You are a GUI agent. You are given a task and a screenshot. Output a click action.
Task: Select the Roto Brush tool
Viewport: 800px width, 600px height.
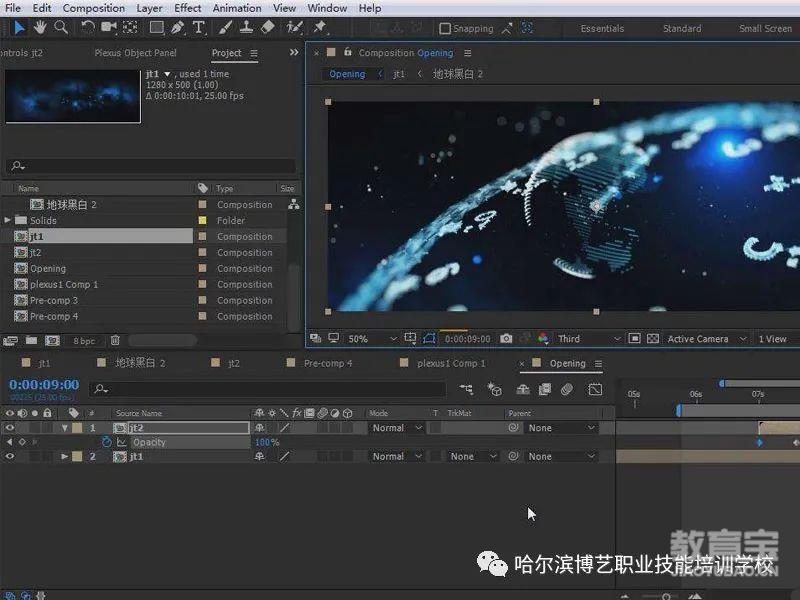(294, 27)
